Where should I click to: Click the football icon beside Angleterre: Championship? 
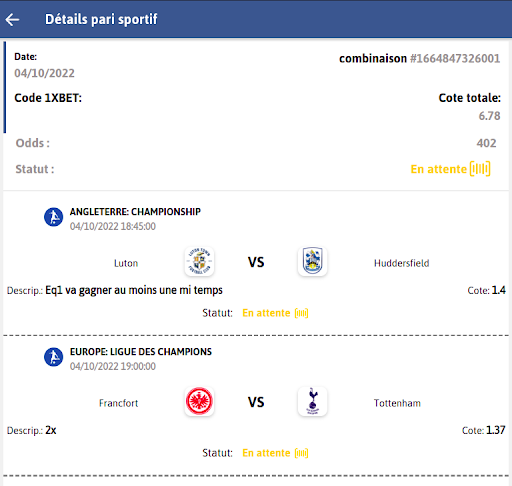[54, 217]
